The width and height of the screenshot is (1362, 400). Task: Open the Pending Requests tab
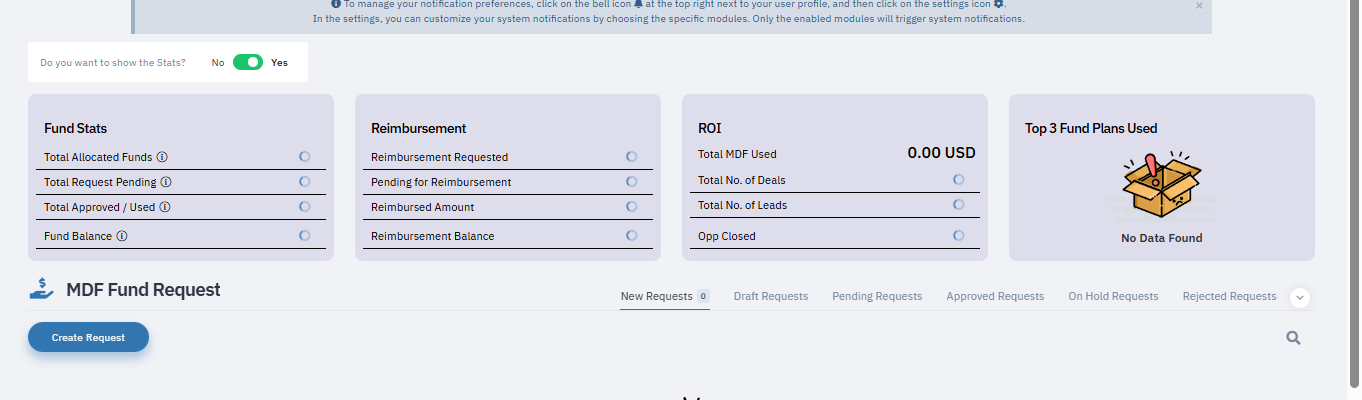877,296
